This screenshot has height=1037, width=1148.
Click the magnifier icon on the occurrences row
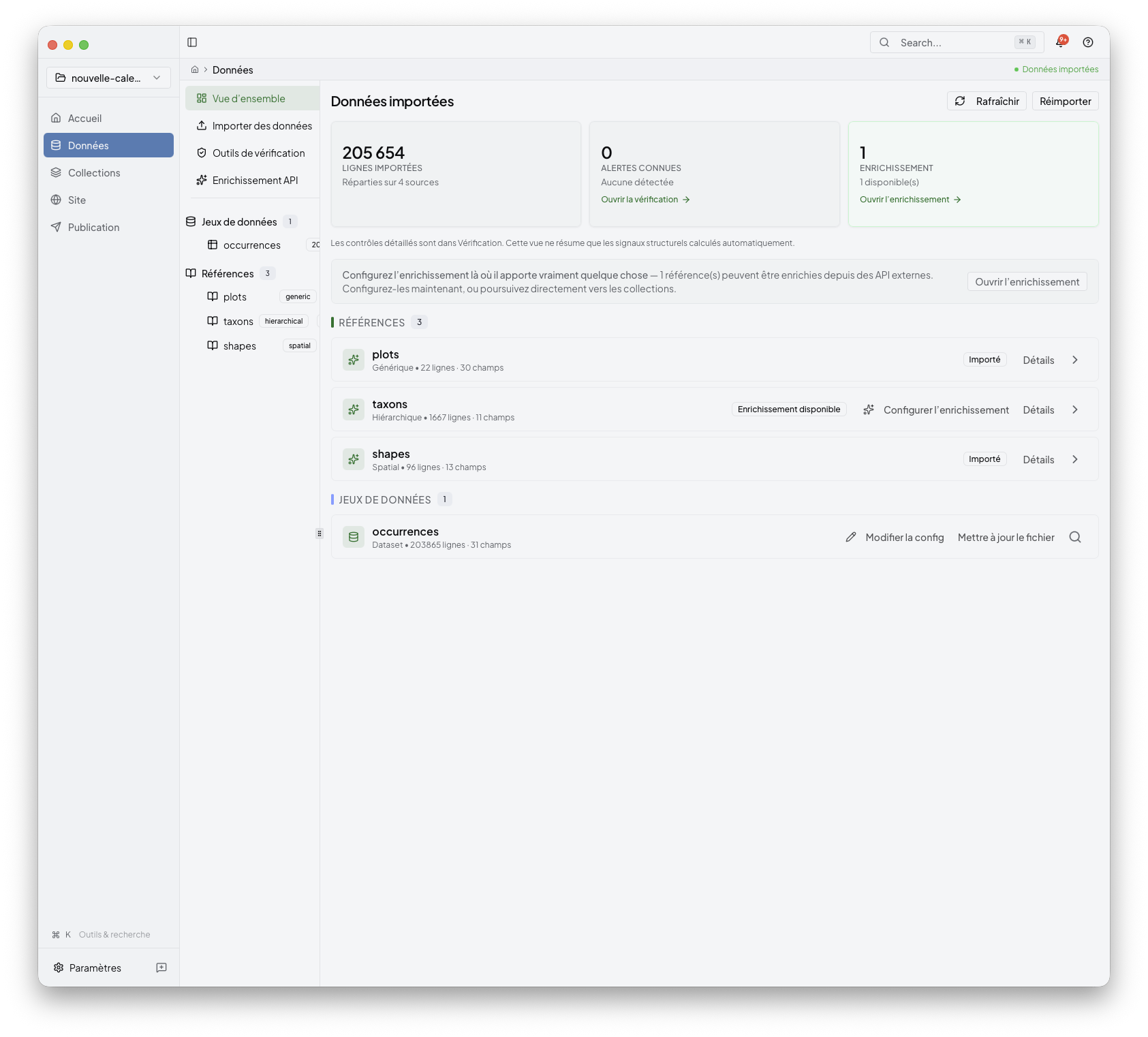[x=1075, y=537]
